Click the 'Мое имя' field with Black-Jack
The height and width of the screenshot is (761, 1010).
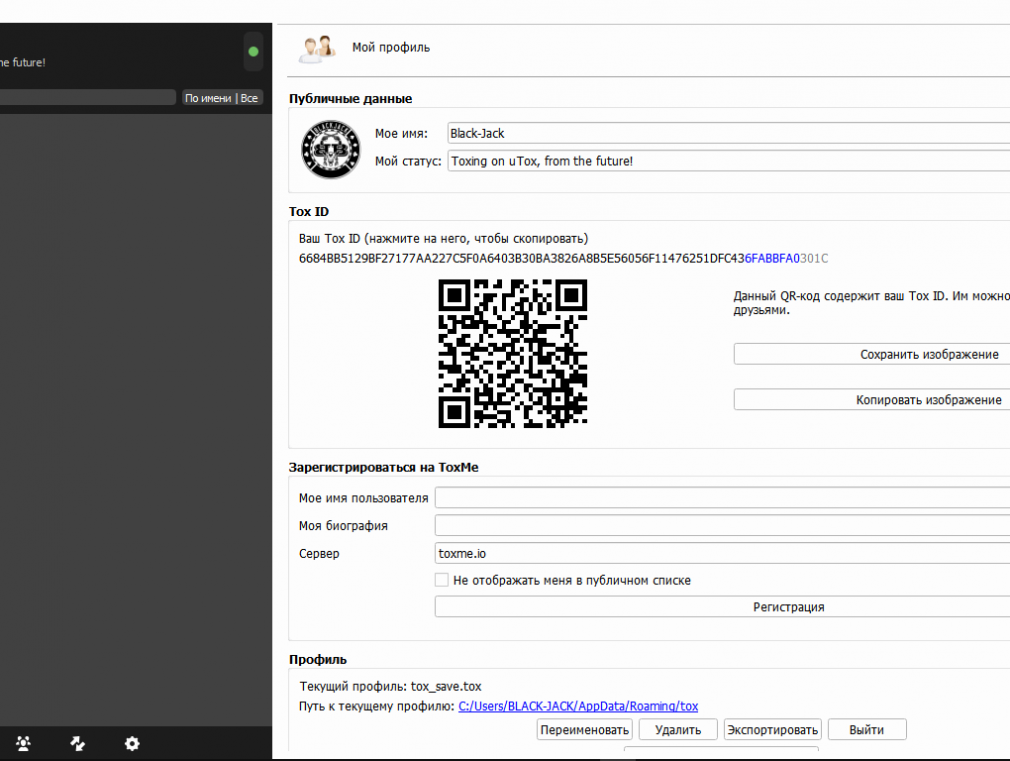[x=729, y=133]
